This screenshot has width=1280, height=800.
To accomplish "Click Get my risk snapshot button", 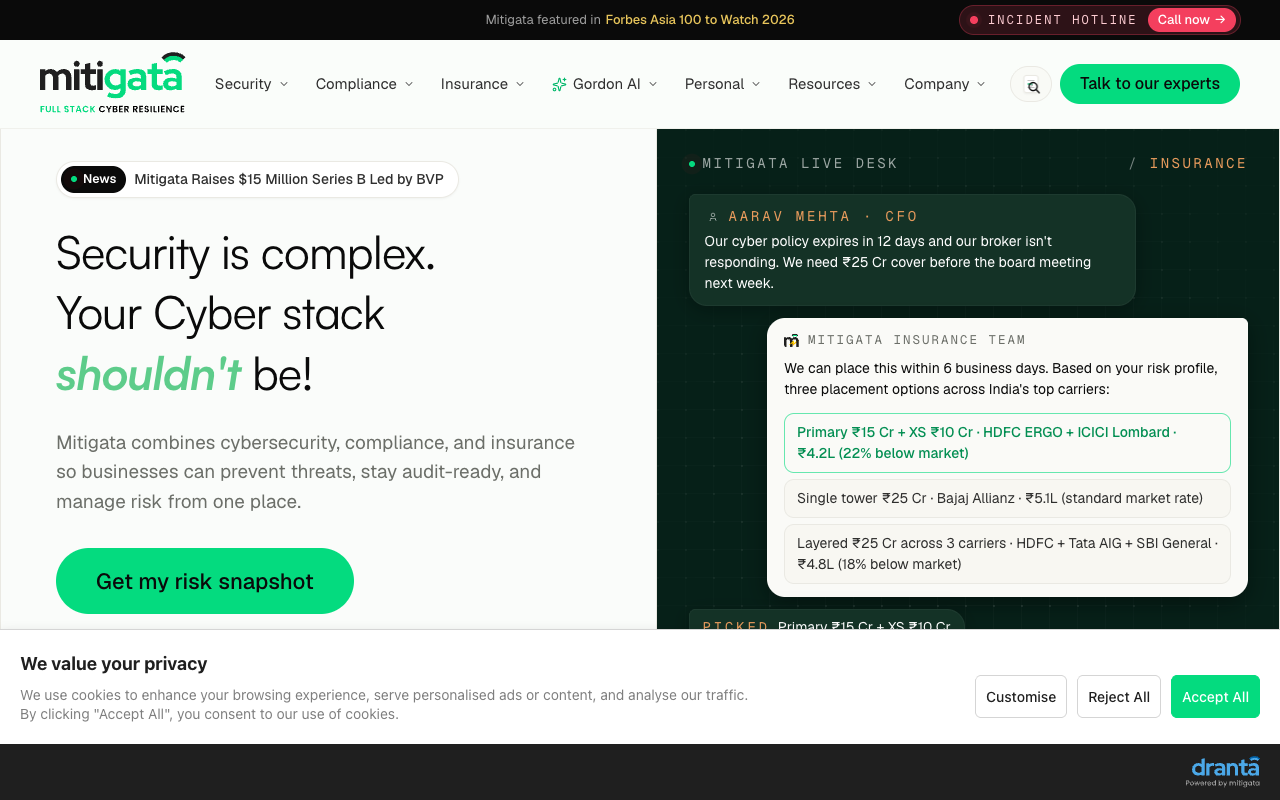I will pos(205,581).
